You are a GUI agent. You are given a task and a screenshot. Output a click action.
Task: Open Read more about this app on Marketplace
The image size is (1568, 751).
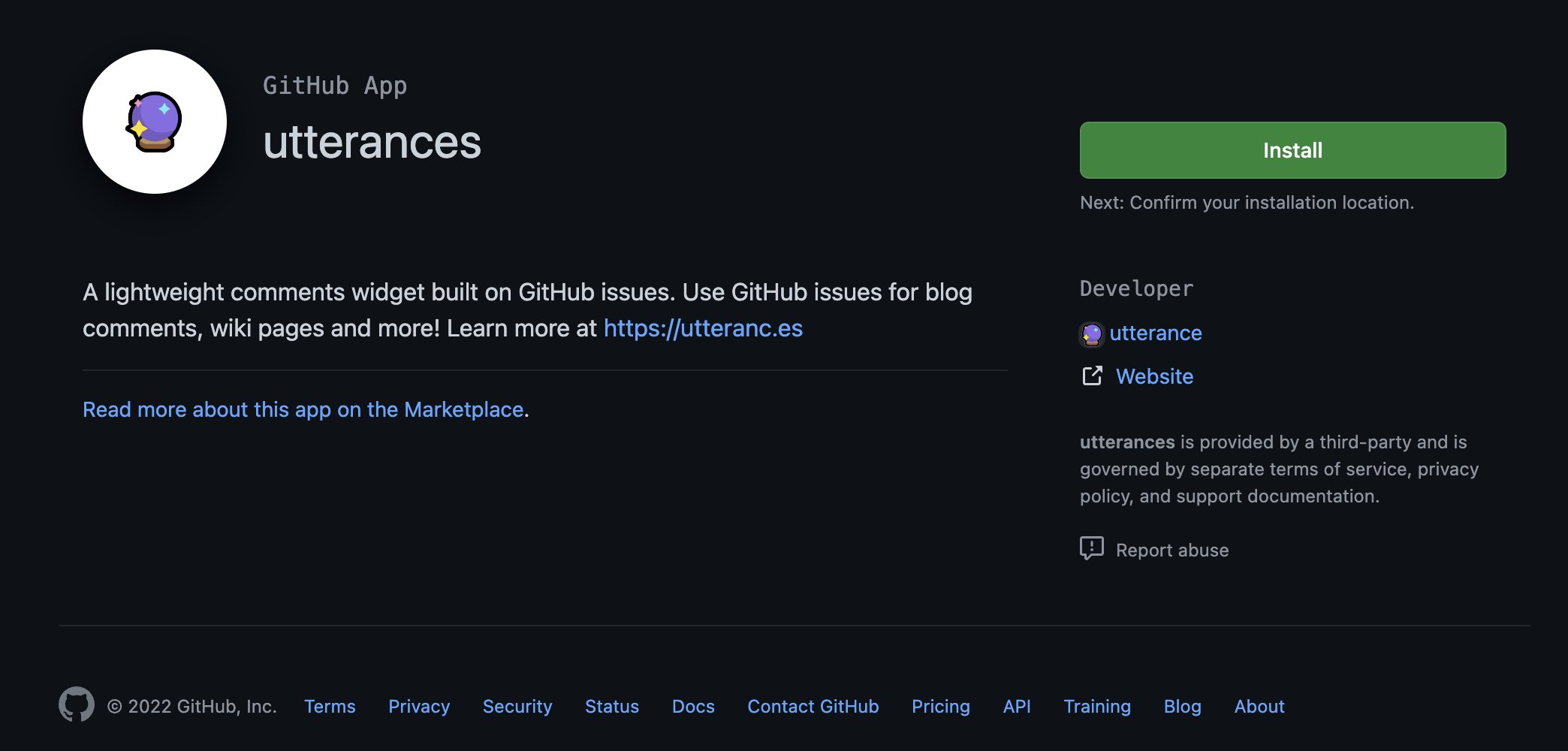(x=303, y=409)
